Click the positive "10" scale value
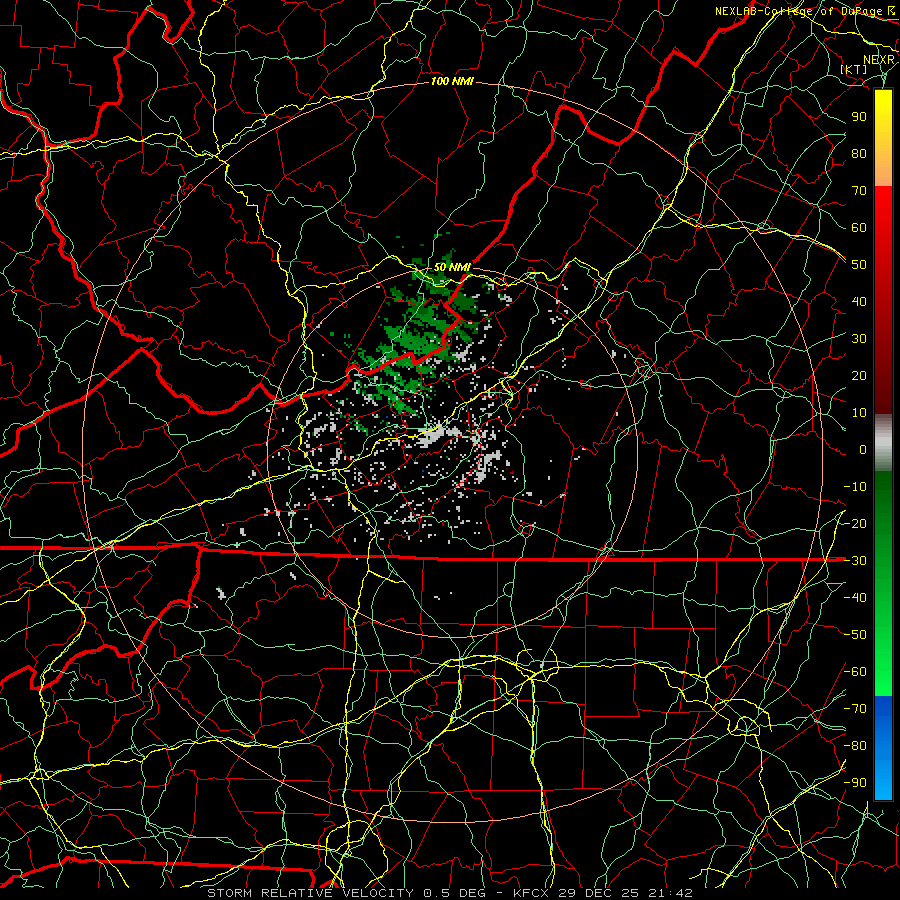Screen dimensions: 900x900 tap(859, 413)
